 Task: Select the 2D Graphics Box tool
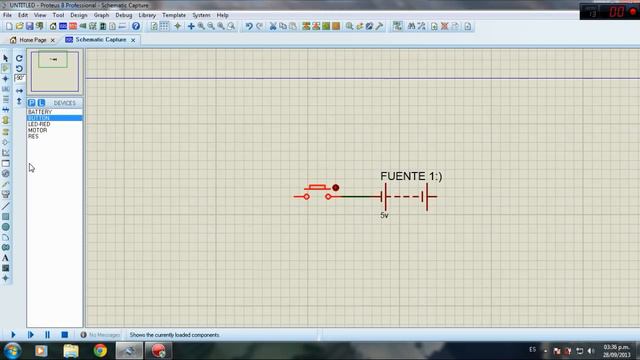6,217
